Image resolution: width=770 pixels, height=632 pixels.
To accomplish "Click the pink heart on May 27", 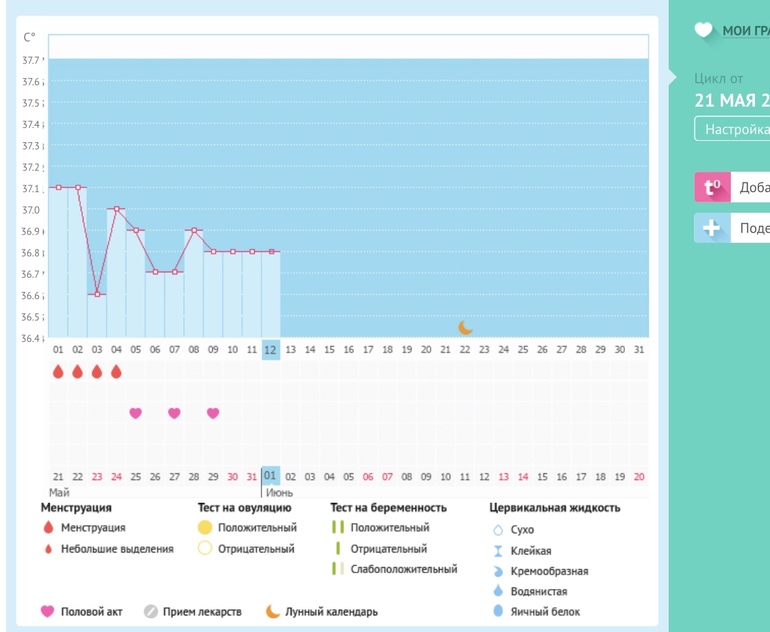I will click(x=174, y=413).
